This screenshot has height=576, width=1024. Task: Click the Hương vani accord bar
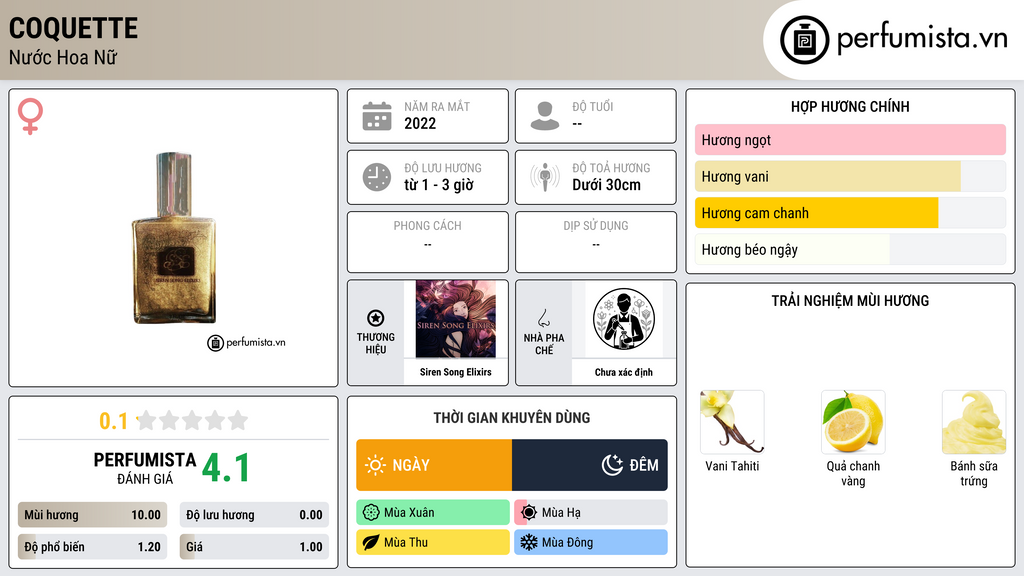pos(850,176)
